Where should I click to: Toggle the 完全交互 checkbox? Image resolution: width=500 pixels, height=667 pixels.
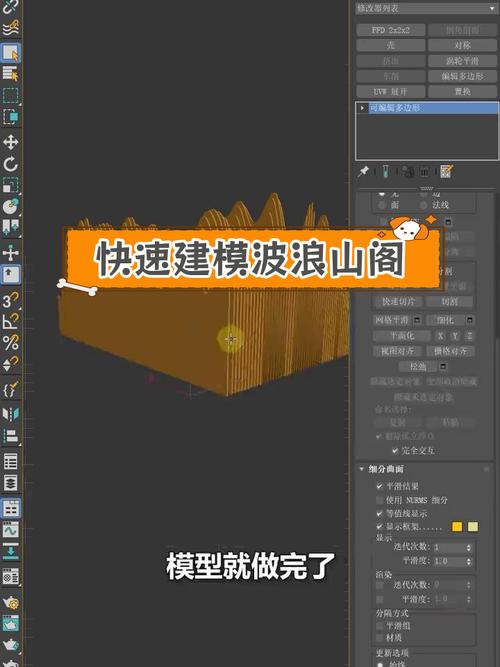coord(395,450)
